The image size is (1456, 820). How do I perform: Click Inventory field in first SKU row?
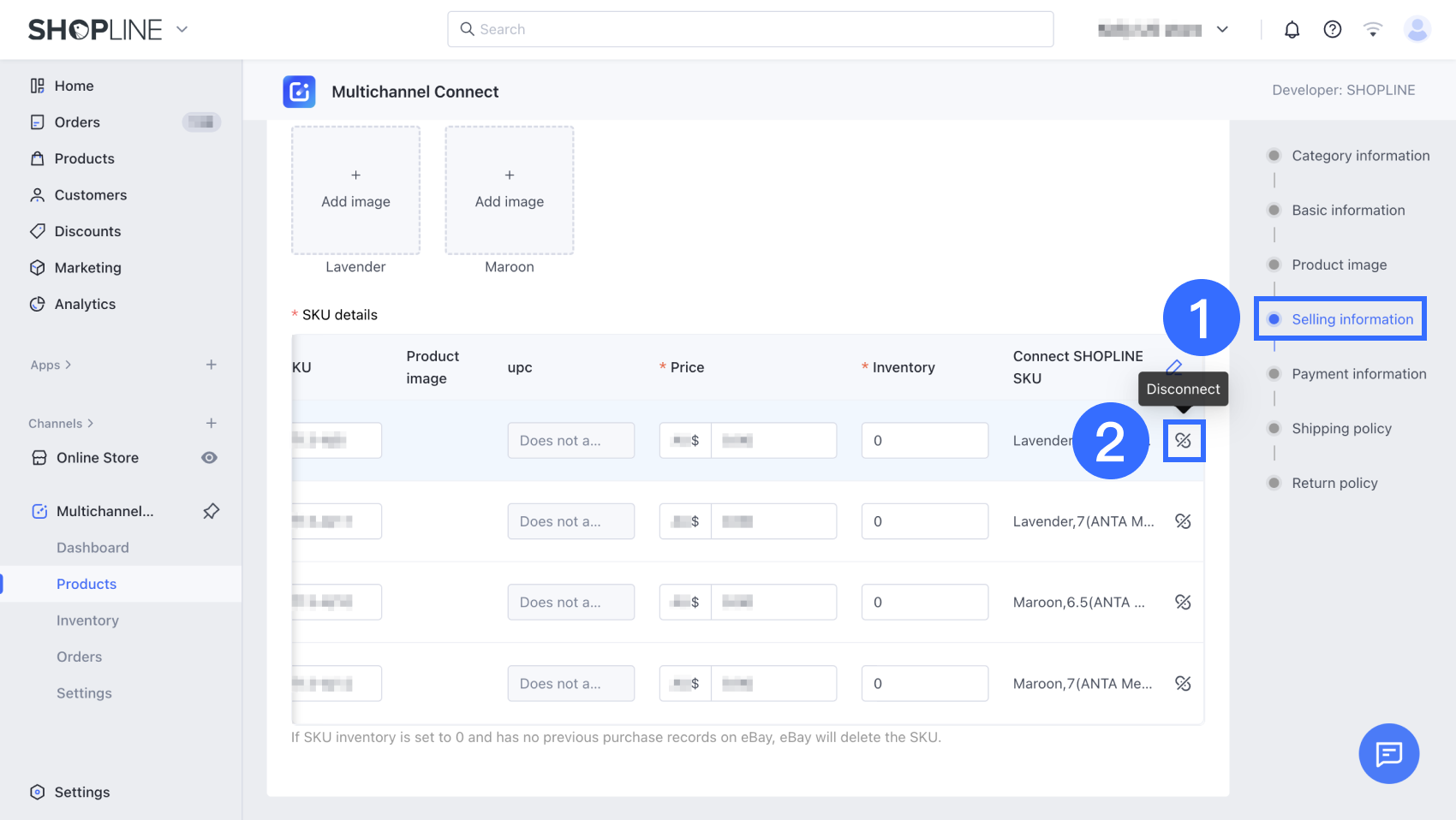pos(925,441)
